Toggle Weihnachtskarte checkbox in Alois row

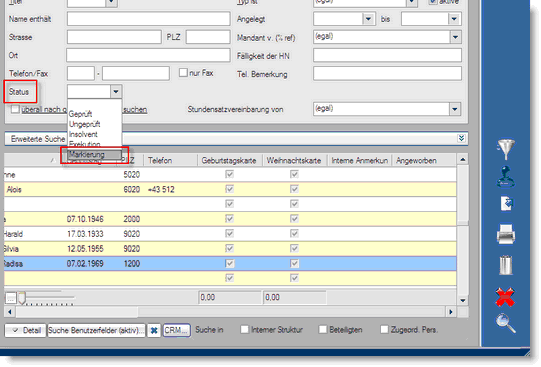tap(294, 189)
